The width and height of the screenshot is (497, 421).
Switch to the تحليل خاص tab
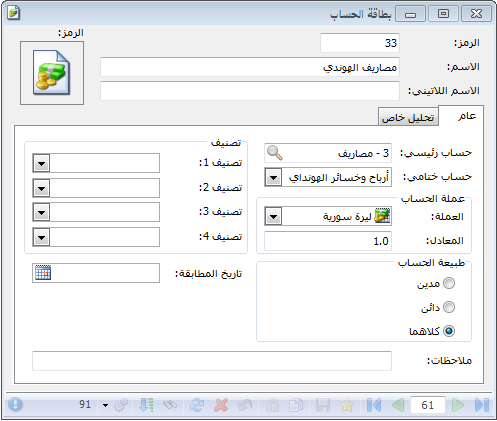(x=408, y=117)
